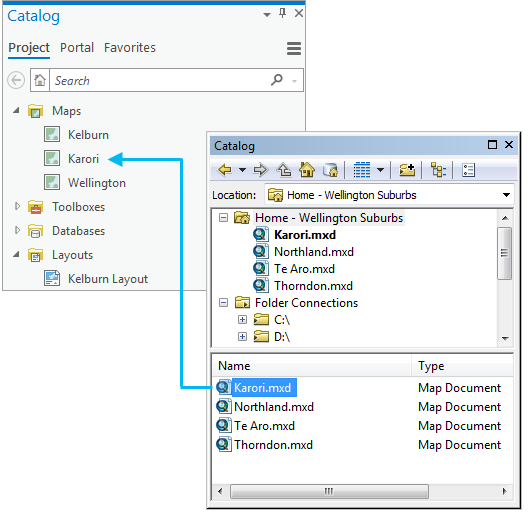Click the auto-hide pin icon of Catalog pane
Screen dimensions: 528x517
click(x=283, y=13)
